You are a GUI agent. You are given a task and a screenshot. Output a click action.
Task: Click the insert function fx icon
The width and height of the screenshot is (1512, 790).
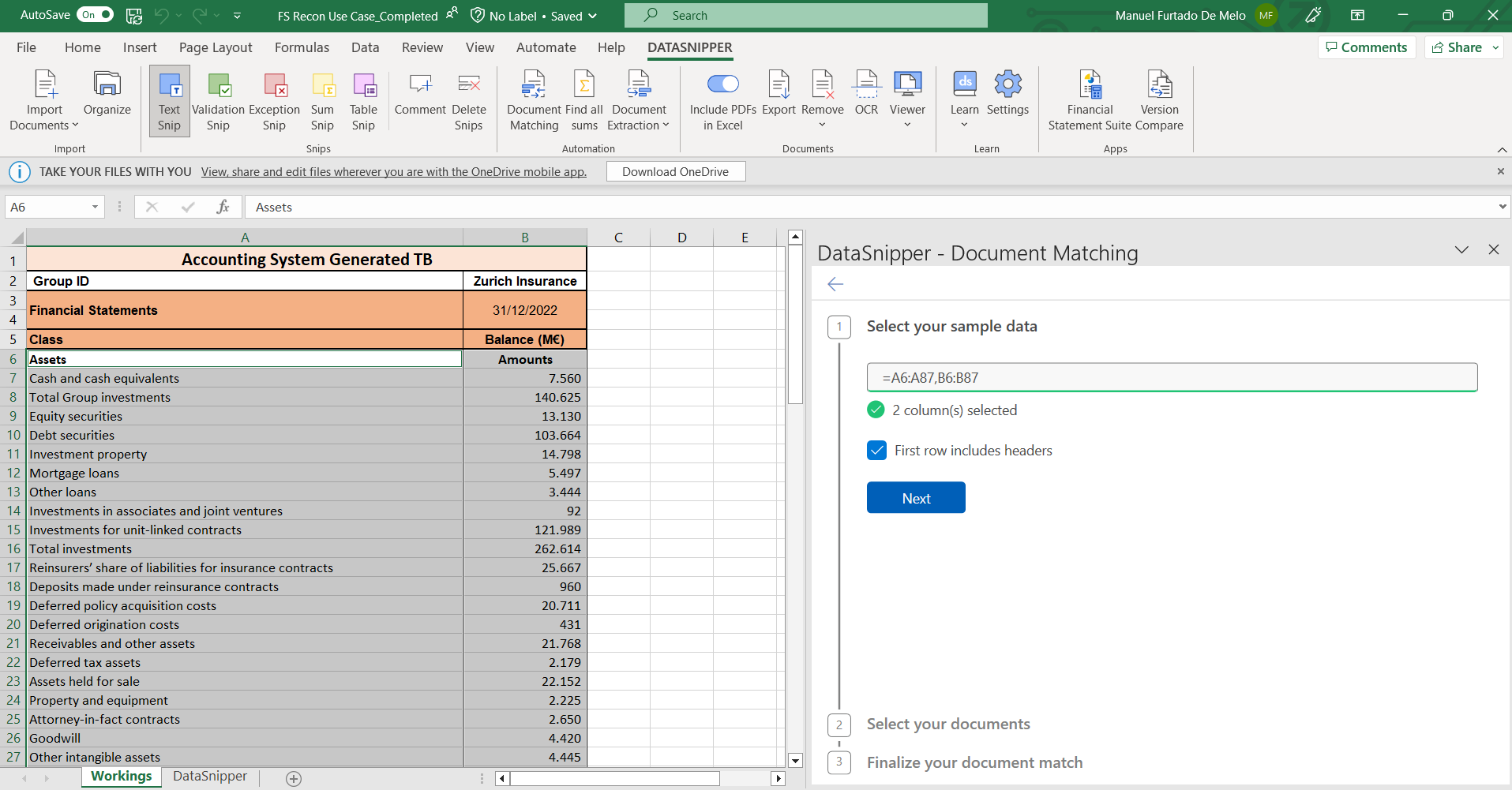coord(223,207)
